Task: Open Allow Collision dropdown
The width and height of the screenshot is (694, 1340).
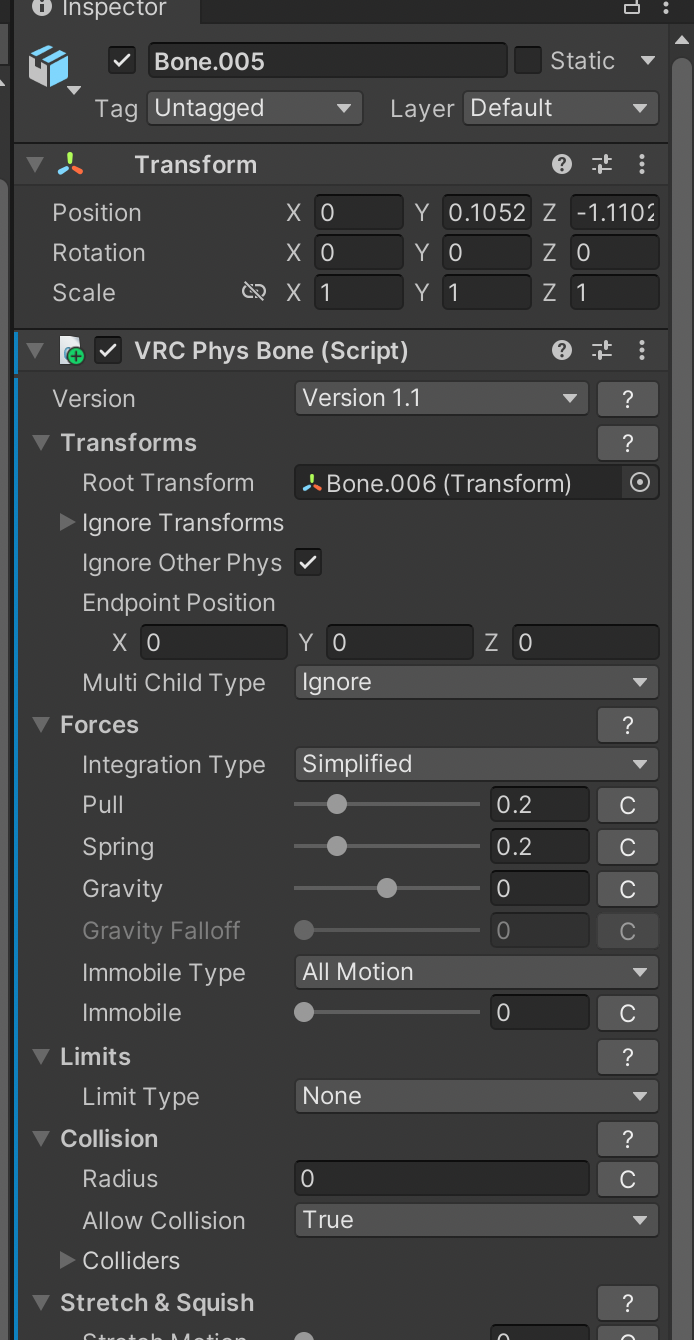Action: pyautogui.click(x=477, y=1220)
